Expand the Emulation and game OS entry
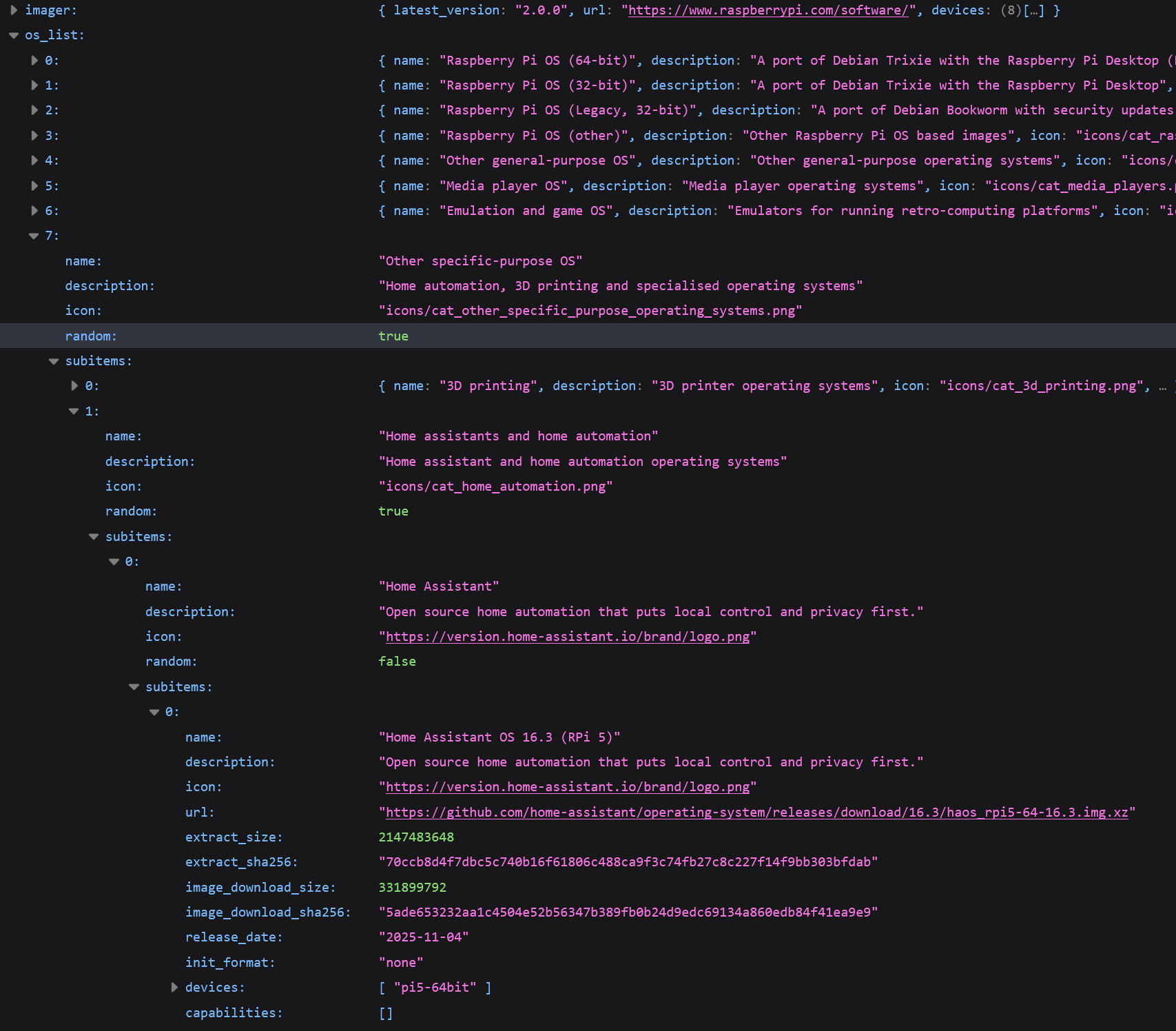The width and height of the screenshot is (1176, 1031). (34, 211)
